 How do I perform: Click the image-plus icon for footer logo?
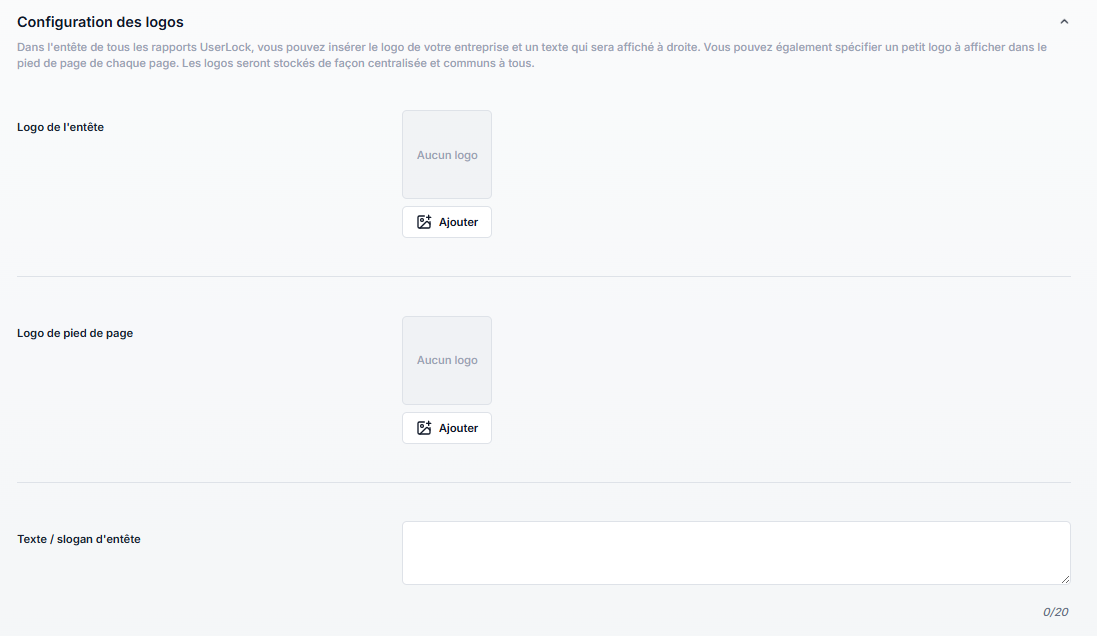[x=424, y=428]
